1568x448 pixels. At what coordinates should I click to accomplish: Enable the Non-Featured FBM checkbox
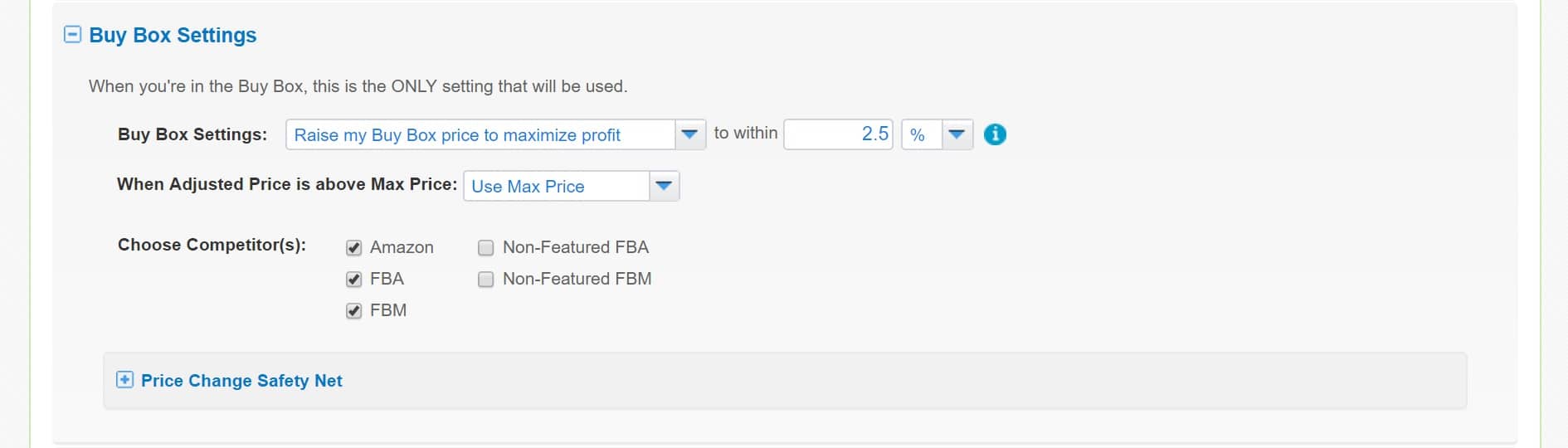coord(486,280)
